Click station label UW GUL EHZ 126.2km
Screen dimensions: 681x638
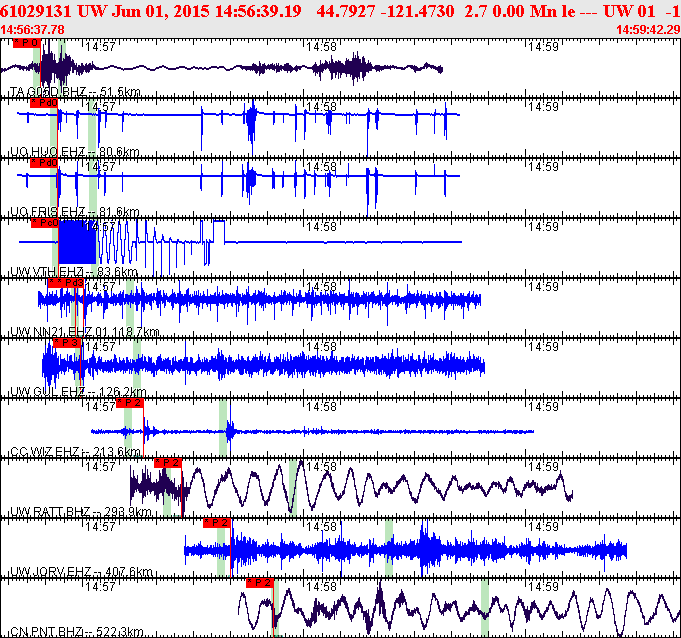pos(78,392)
